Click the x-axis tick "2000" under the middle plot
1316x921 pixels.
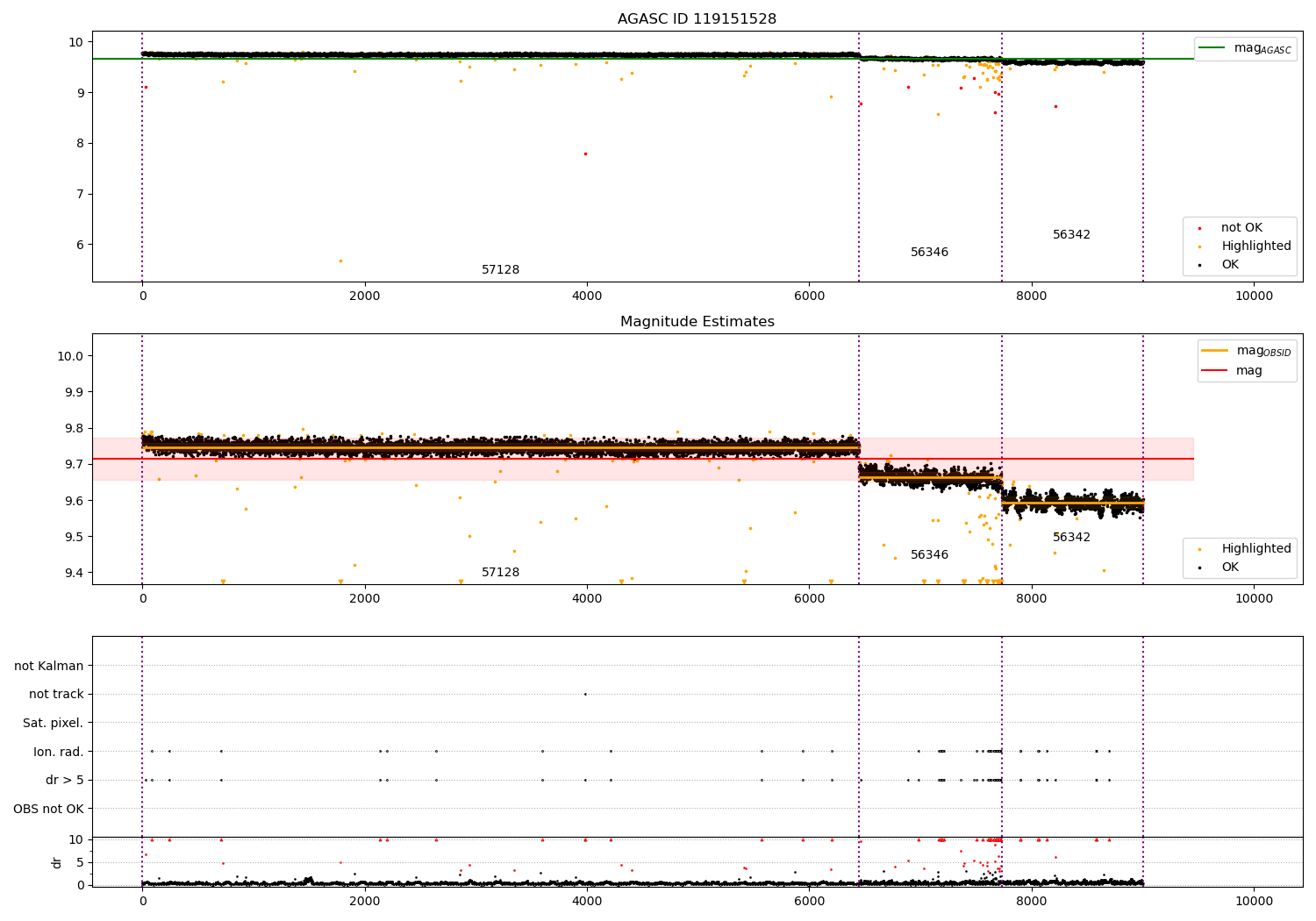(x=365, y=599)
